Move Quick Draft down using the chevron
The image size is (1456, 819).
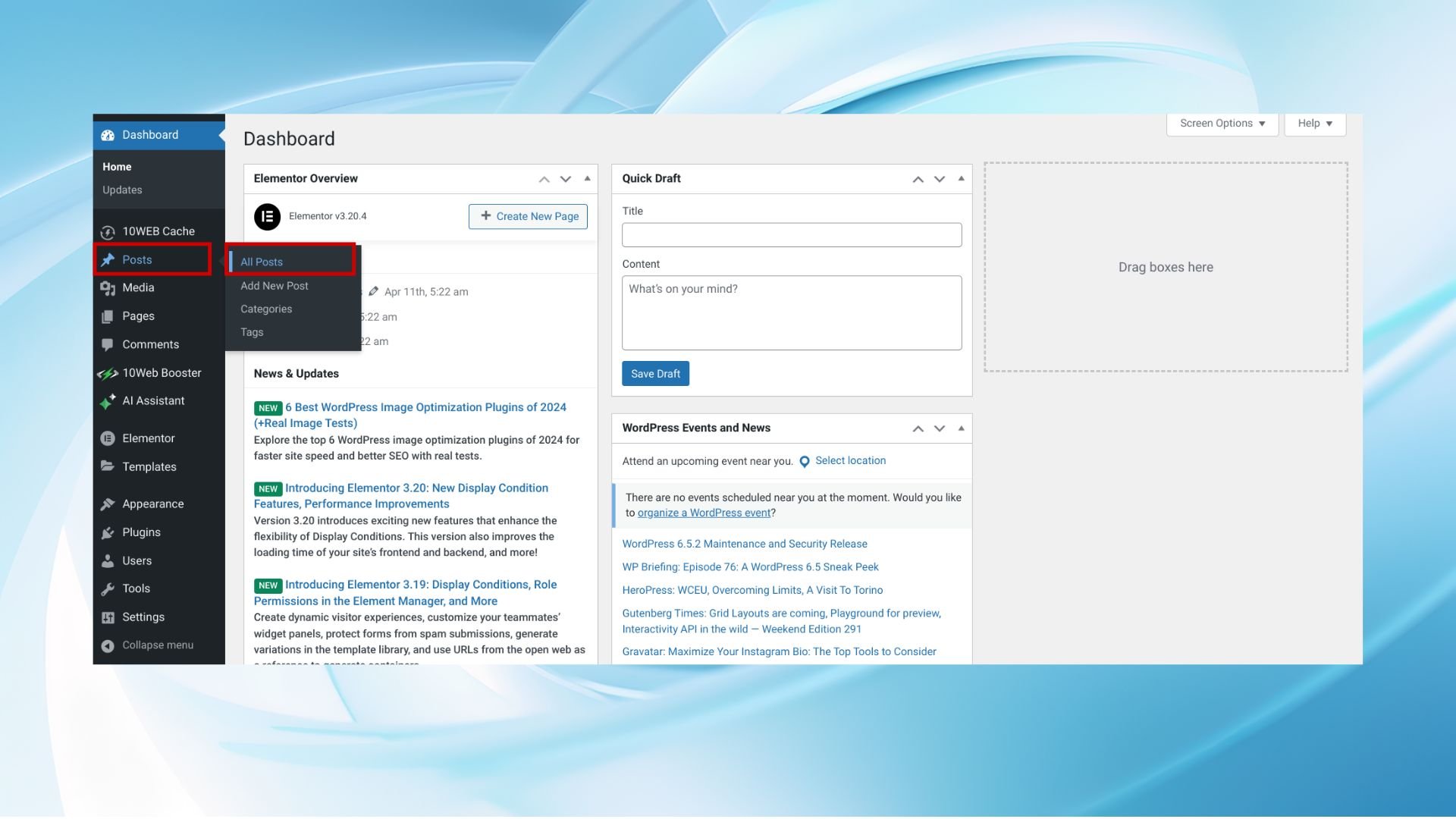[939, 179]
